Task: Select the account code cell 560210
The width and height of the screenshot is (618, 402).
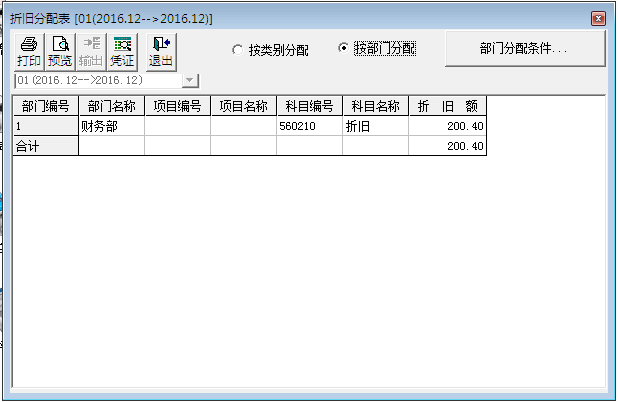Action: [309, 127]
